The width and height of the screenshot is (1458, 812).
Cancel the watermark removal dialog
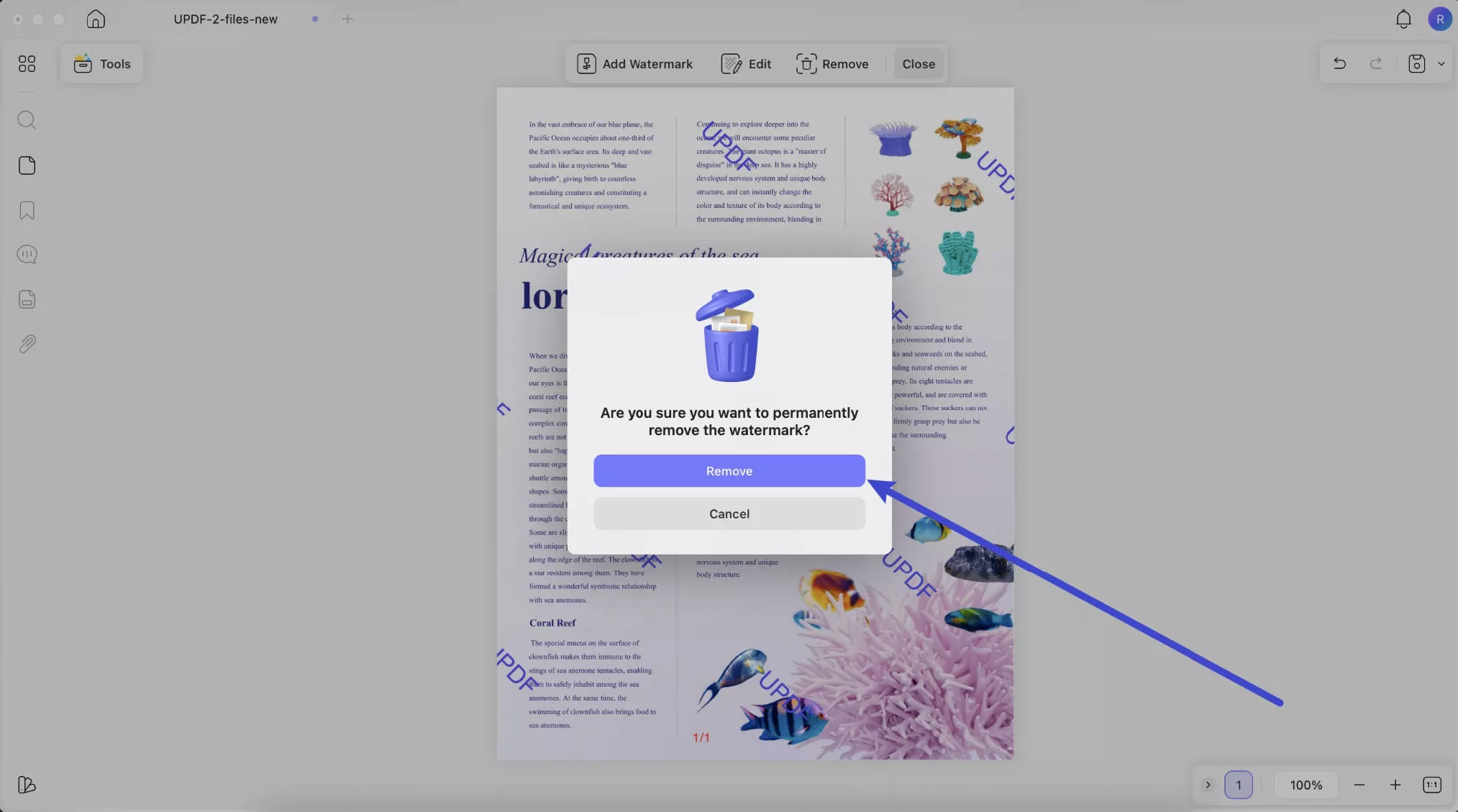click(x=729, y=514)
